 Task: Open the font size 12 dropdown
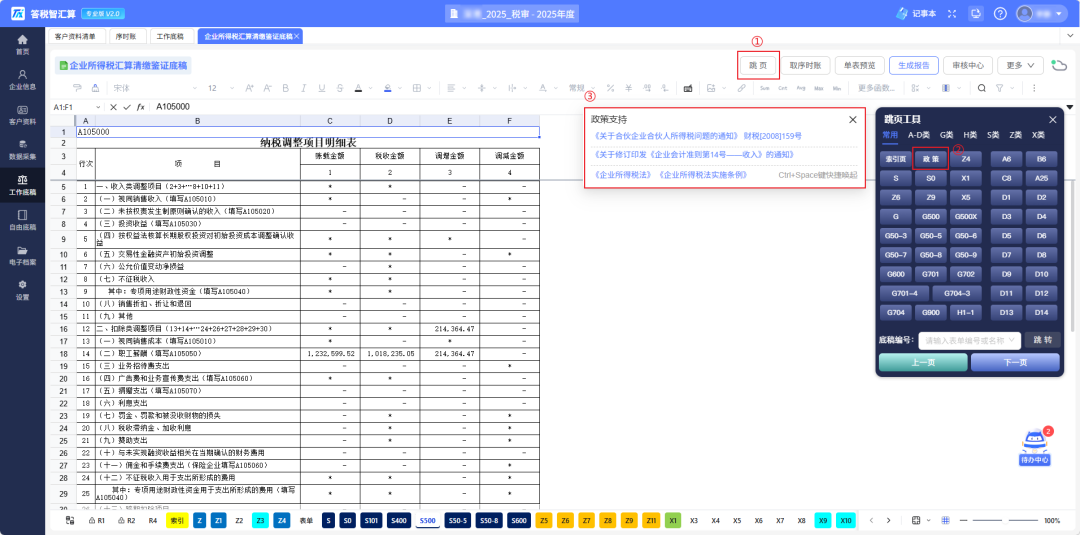click(x=221, y=88)
